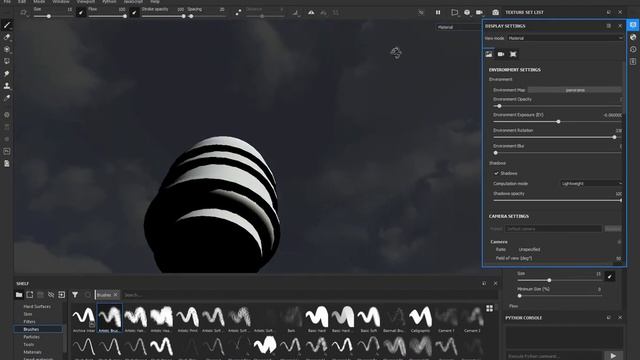Toggle flow pen pressure button in top toolbar
640x360 pixels.
134,13
